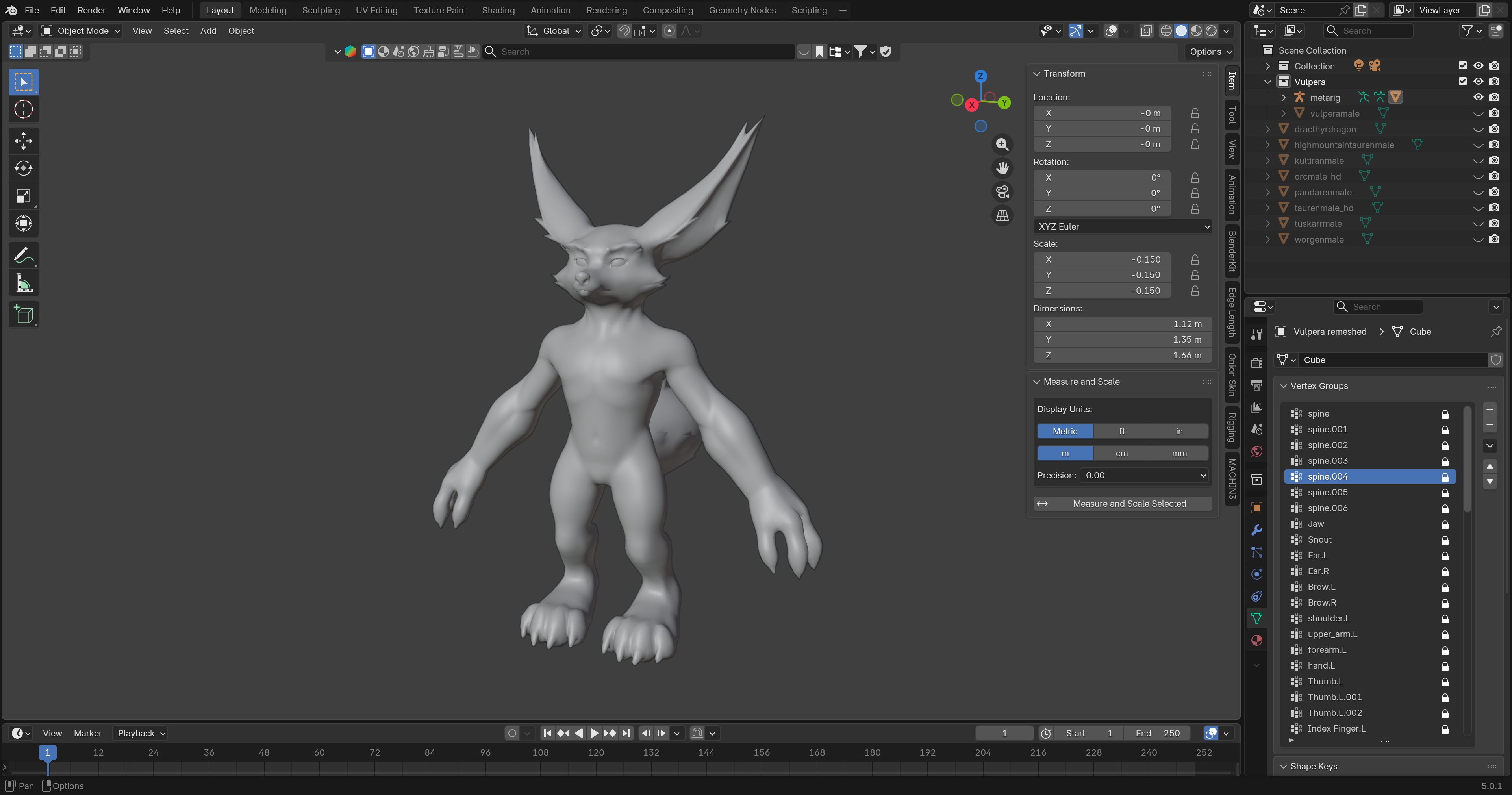Open the XYZ Euler rotation mode dropdown
The height and width of the screenshot is (795, 1512).
pos(1122,227)
